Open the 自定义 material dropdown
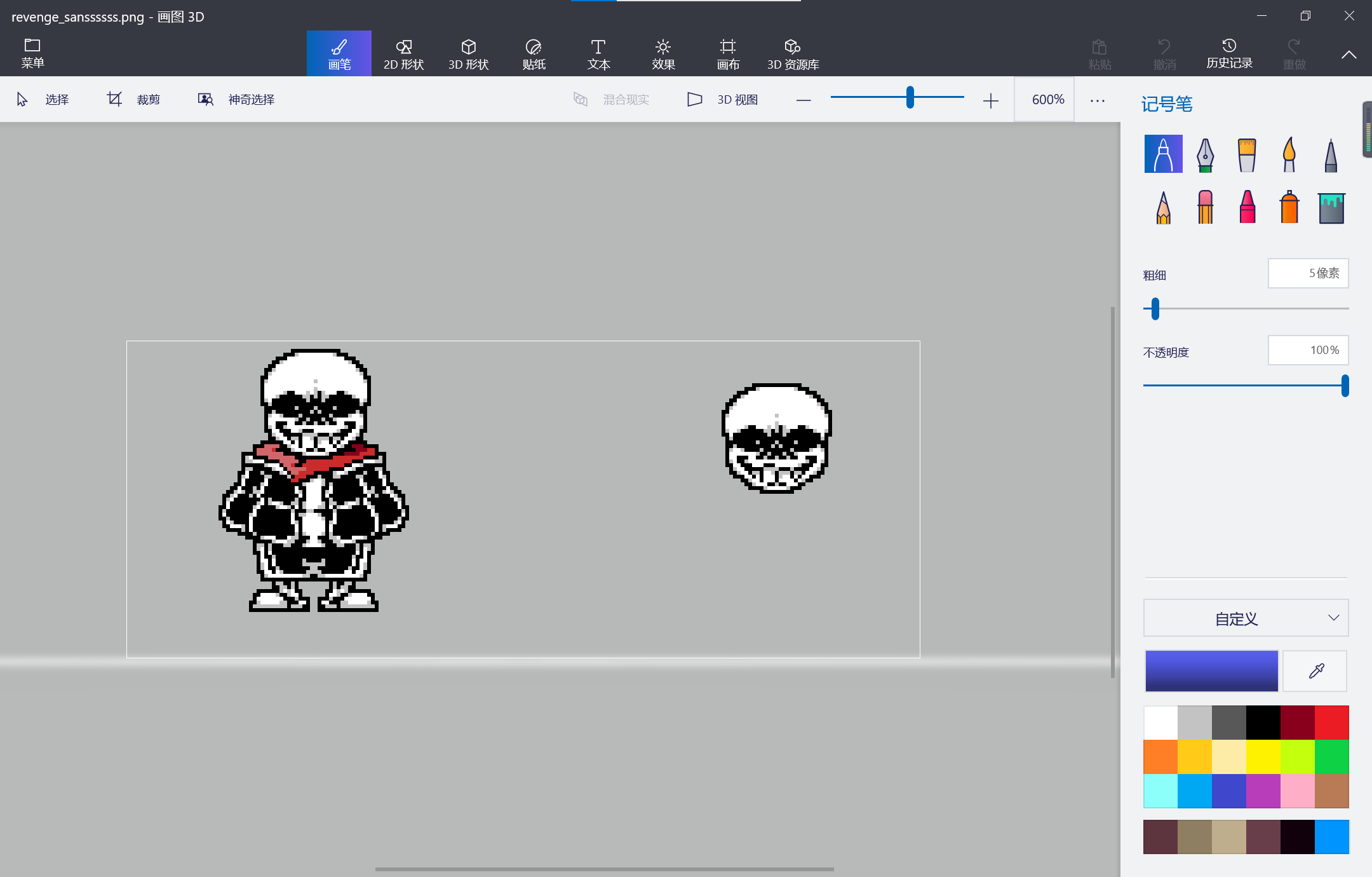Screen dimensions: 1372x877 pyautogui.click(x=1246, y=618)
